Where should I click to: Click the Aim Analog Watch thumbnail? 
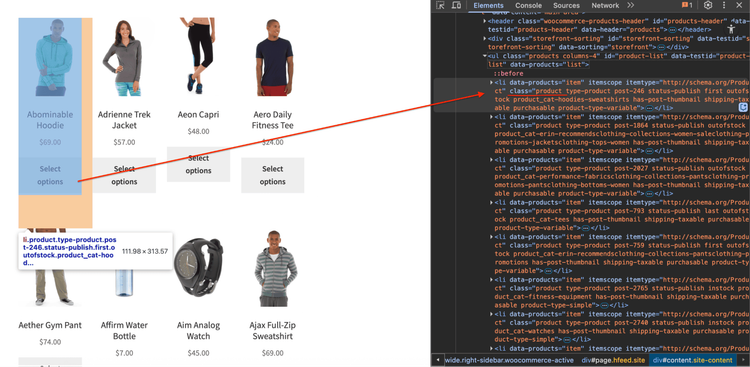[199, 268]
